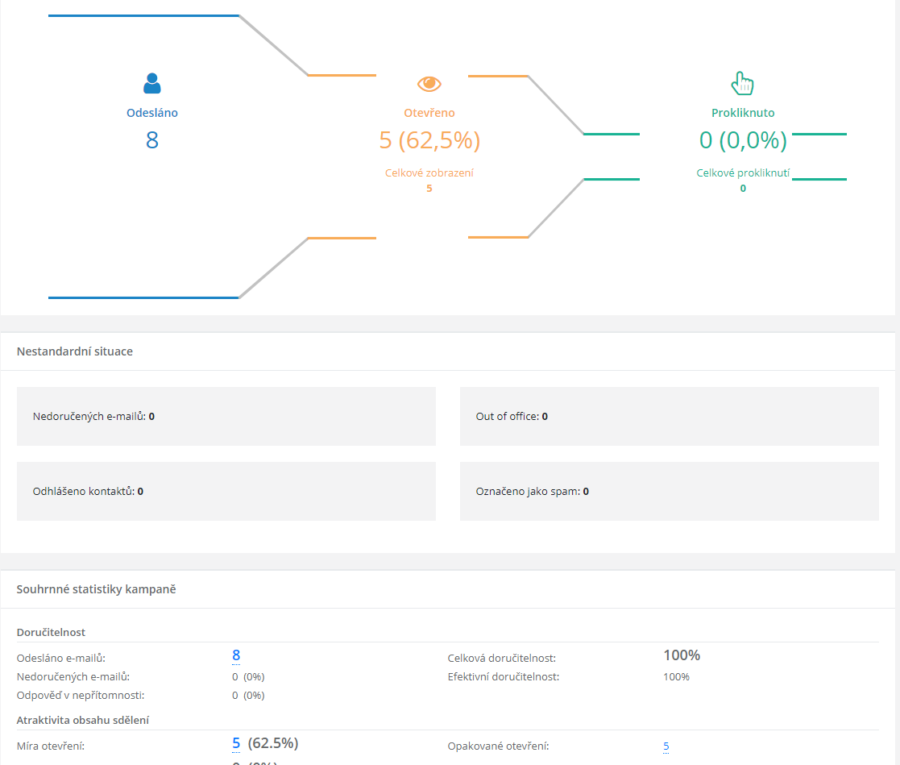Open the Opakované otevření link value 5
Viewport: 900px width, 765px height.
pos(666,746)
